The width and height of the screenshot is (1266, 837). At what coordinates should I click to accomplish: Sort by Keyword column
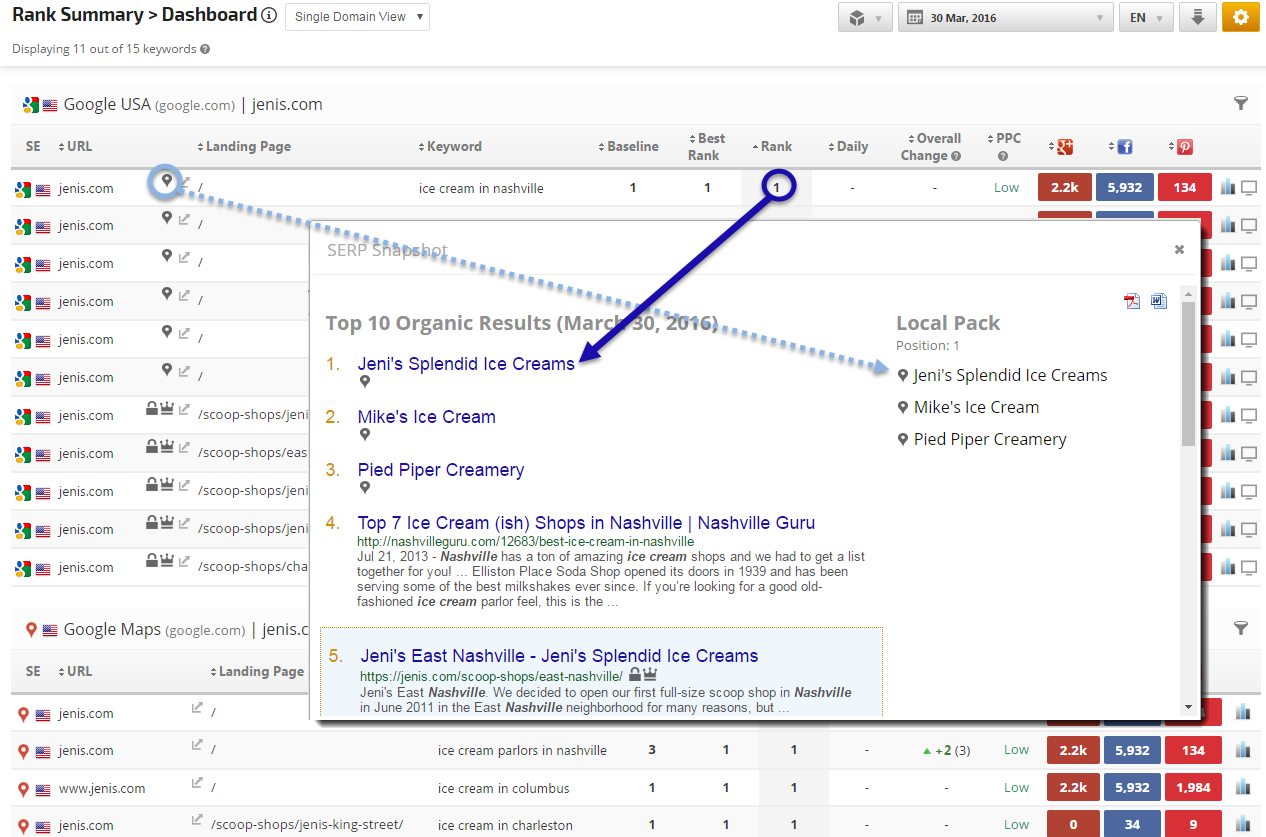tap(450, 146)
